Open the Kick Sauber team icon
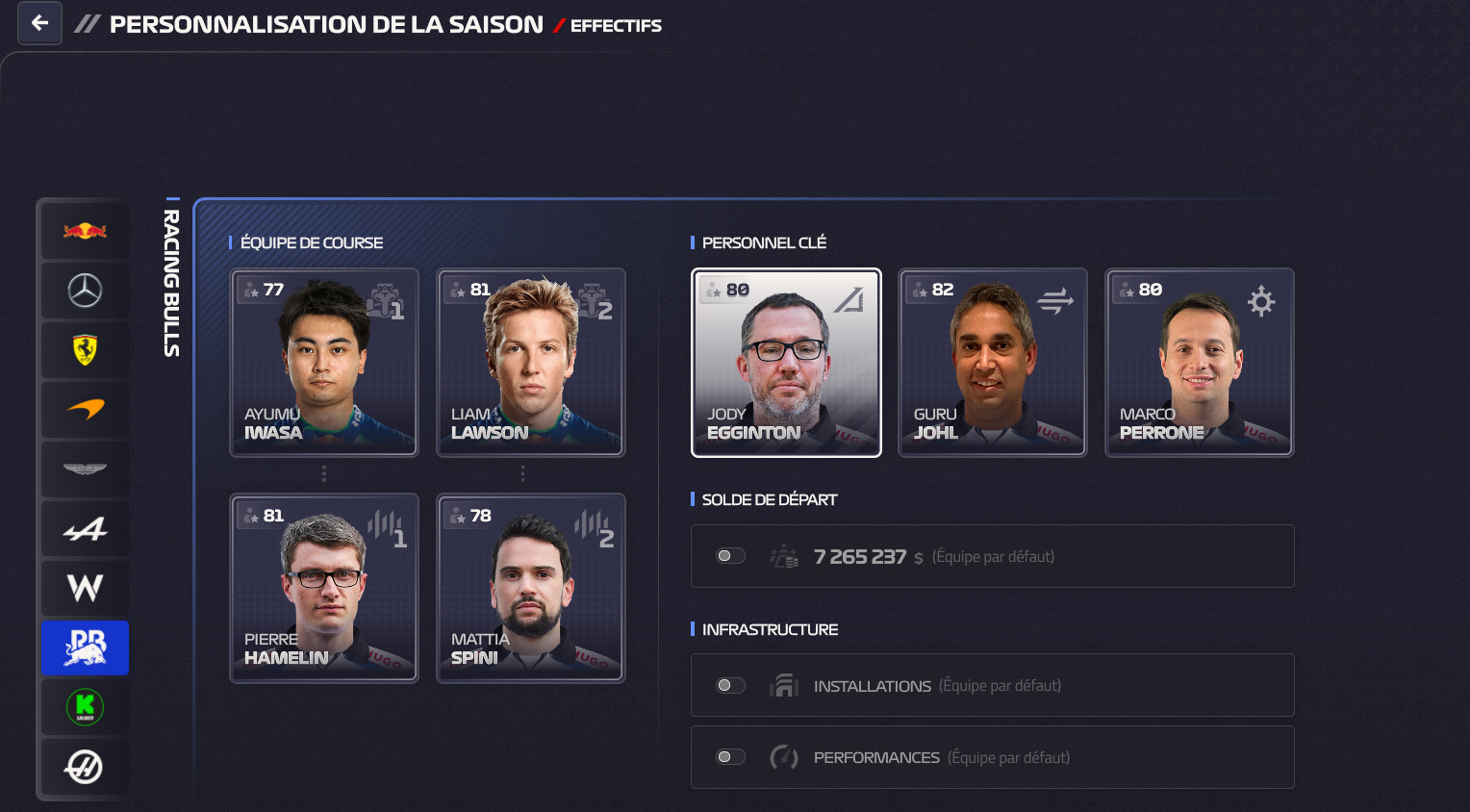The image size is (1470, 812). 85,707
